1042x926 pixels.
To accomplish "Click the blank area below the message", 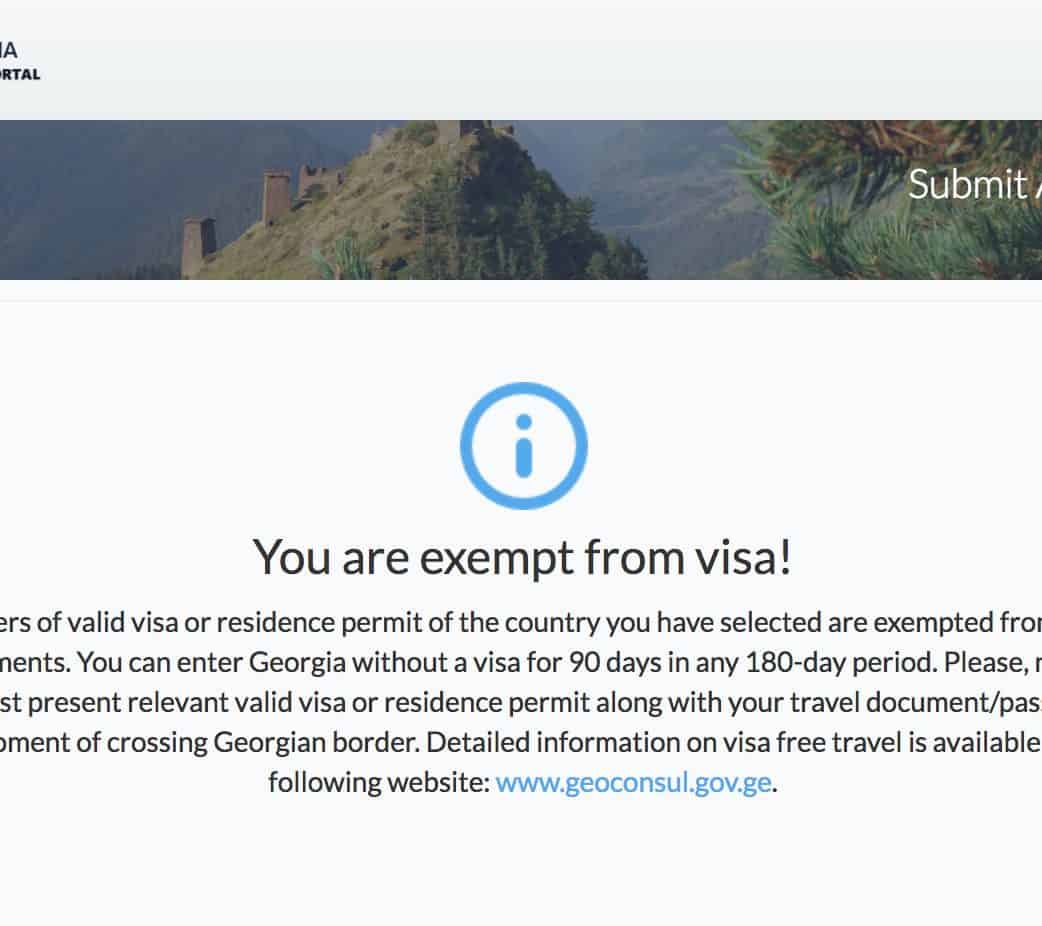I will pyautogui.click(x=520, y=870).
